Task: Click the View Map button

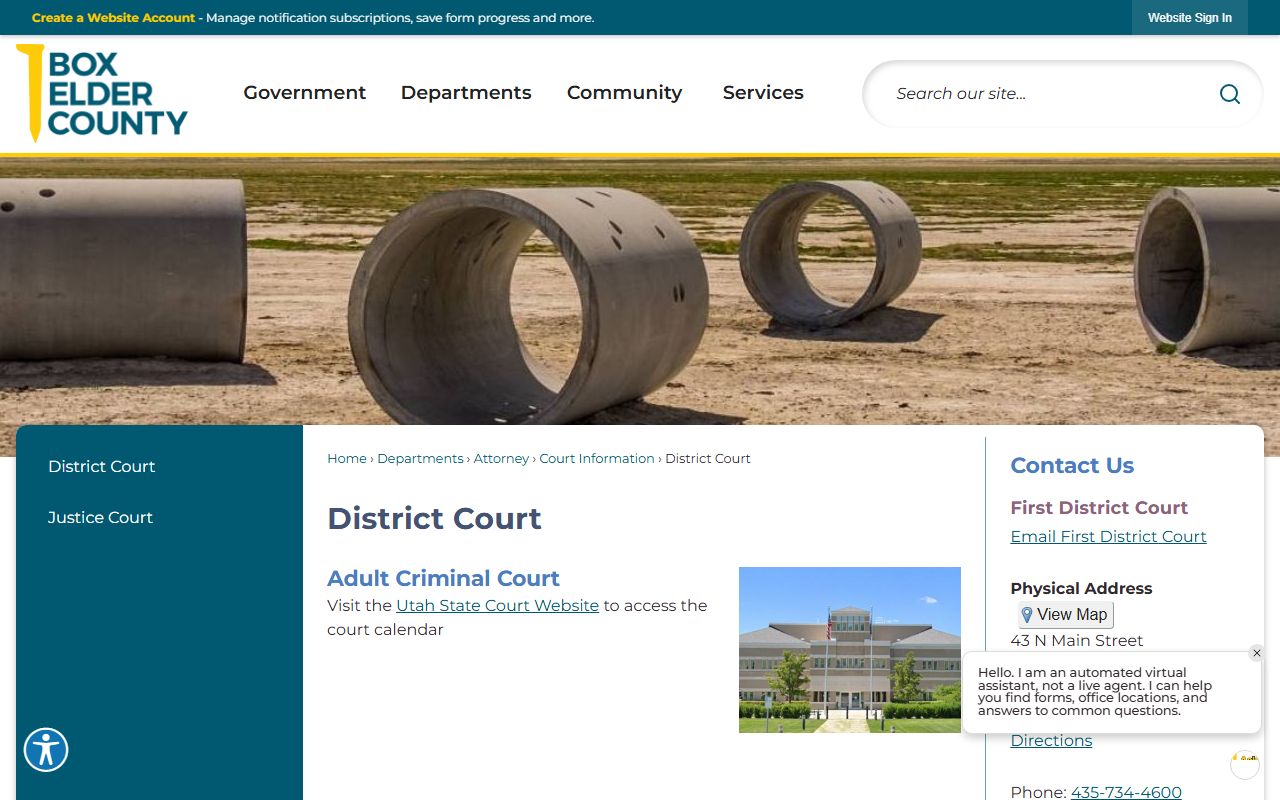Action: coord(1066,615)
